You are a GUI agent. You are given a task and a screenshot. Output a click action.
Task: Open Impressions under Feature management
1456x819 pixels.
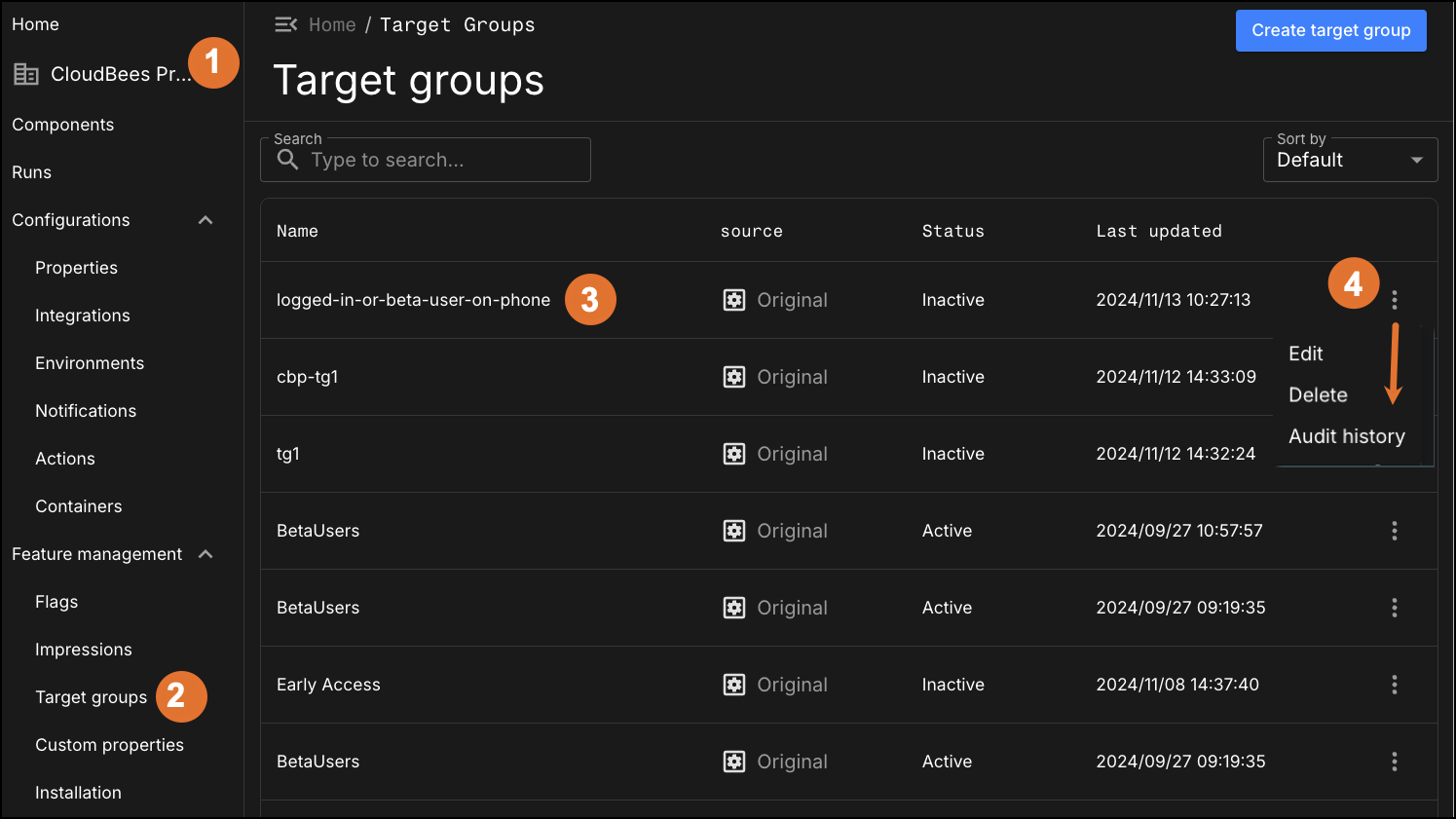[84, 650]
